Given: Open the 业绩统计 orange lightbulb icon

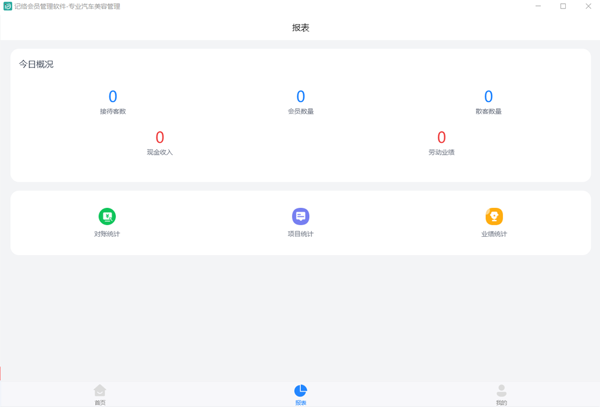Looking at the screenshot, I should [x=494, y=216].
